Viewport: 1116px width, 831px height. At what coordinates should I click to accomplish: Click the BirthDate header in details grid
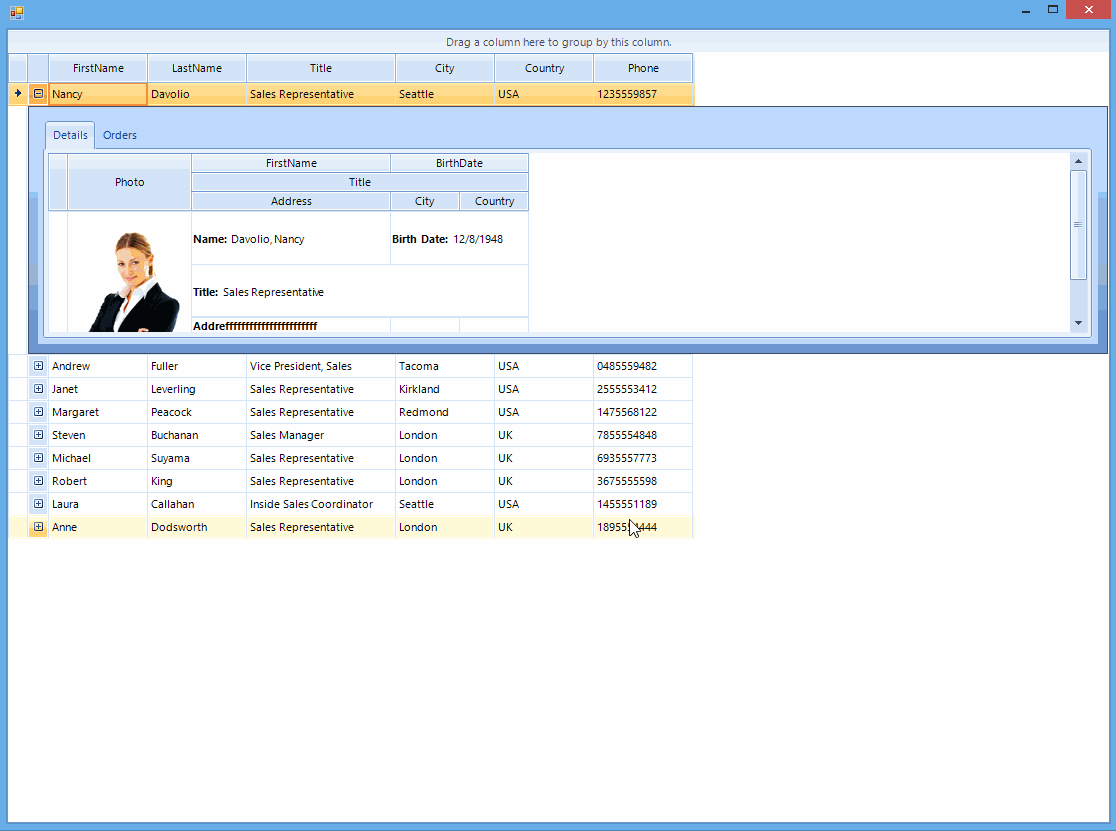460,163
